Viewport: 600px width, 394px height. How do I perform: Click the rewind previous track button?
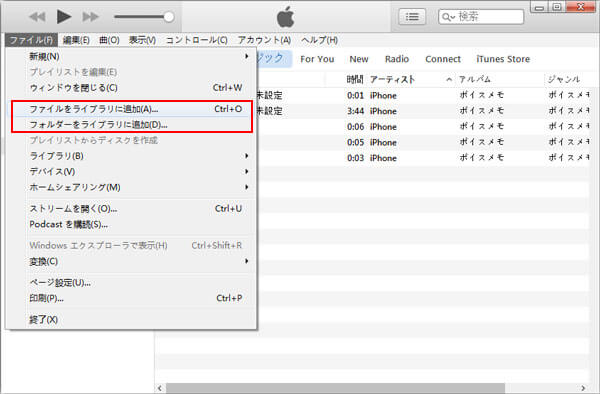(37, 17)
